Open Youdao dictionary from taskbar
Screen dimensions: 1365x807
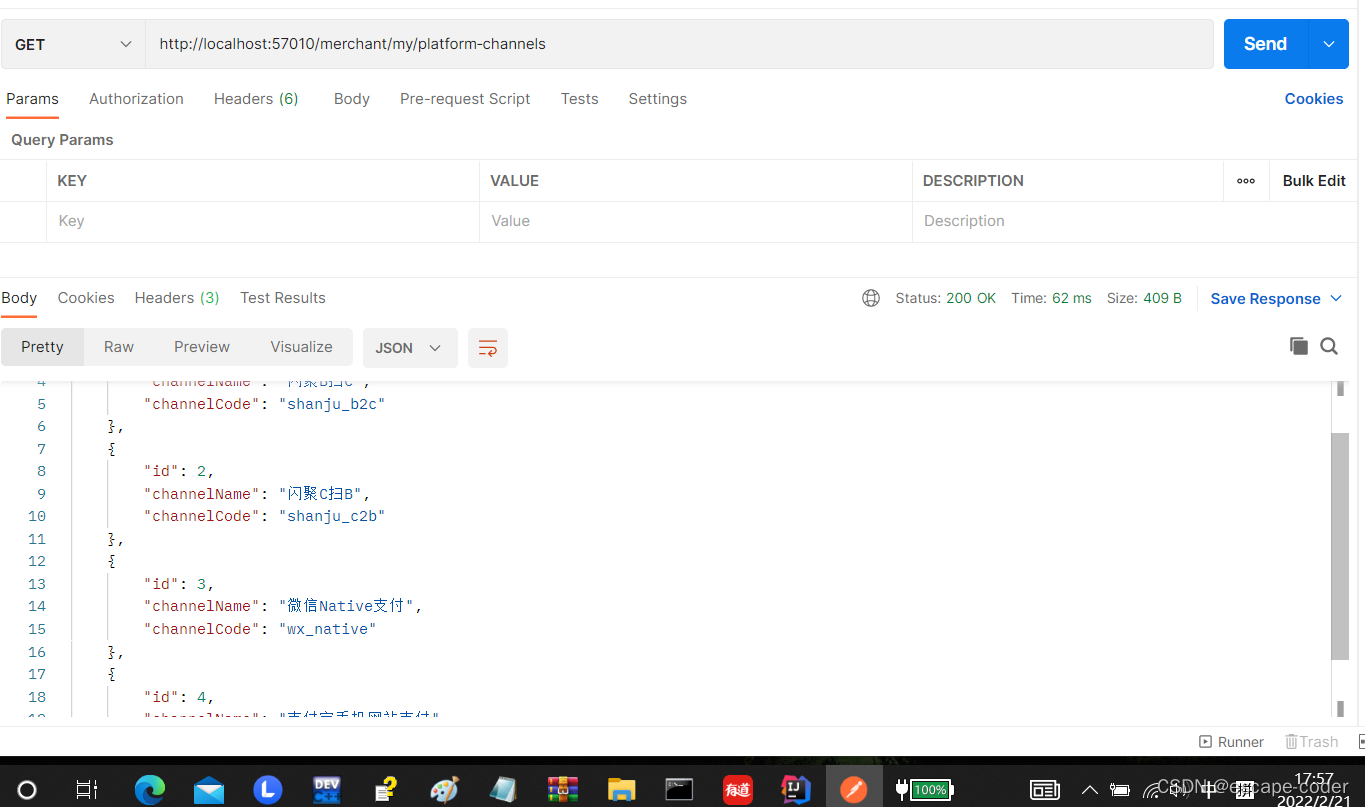pos(738,790)
